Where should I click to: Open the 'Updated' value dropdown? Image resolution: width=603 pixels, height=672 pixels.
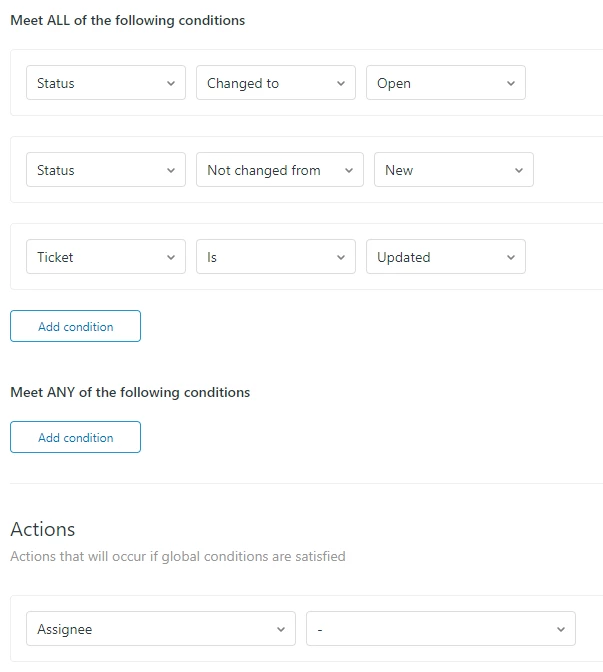coord(445,257)
